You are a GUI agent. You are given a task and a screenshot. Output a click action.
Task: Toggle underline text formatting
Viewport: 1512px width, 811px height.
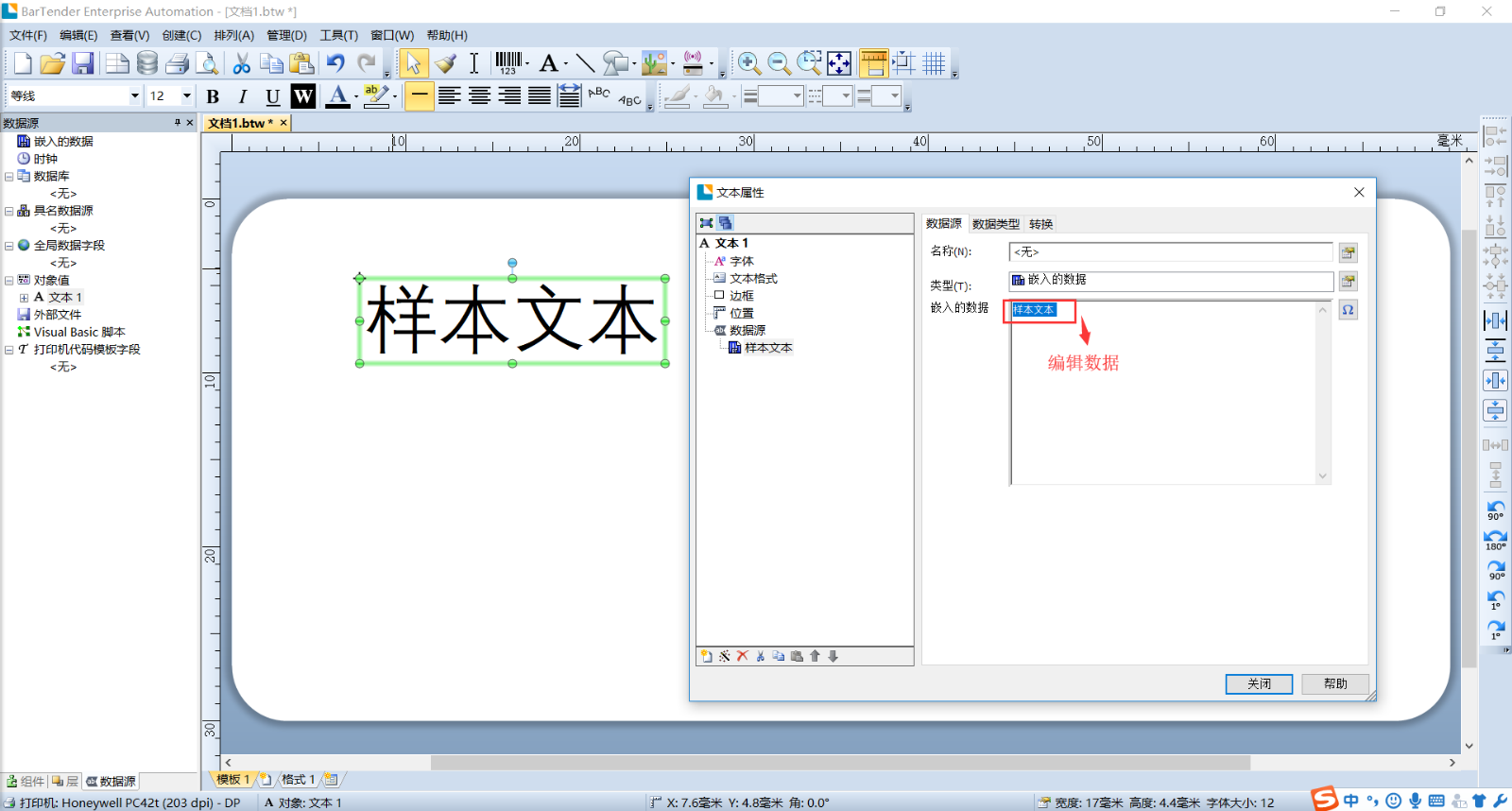tap(272, 96)
